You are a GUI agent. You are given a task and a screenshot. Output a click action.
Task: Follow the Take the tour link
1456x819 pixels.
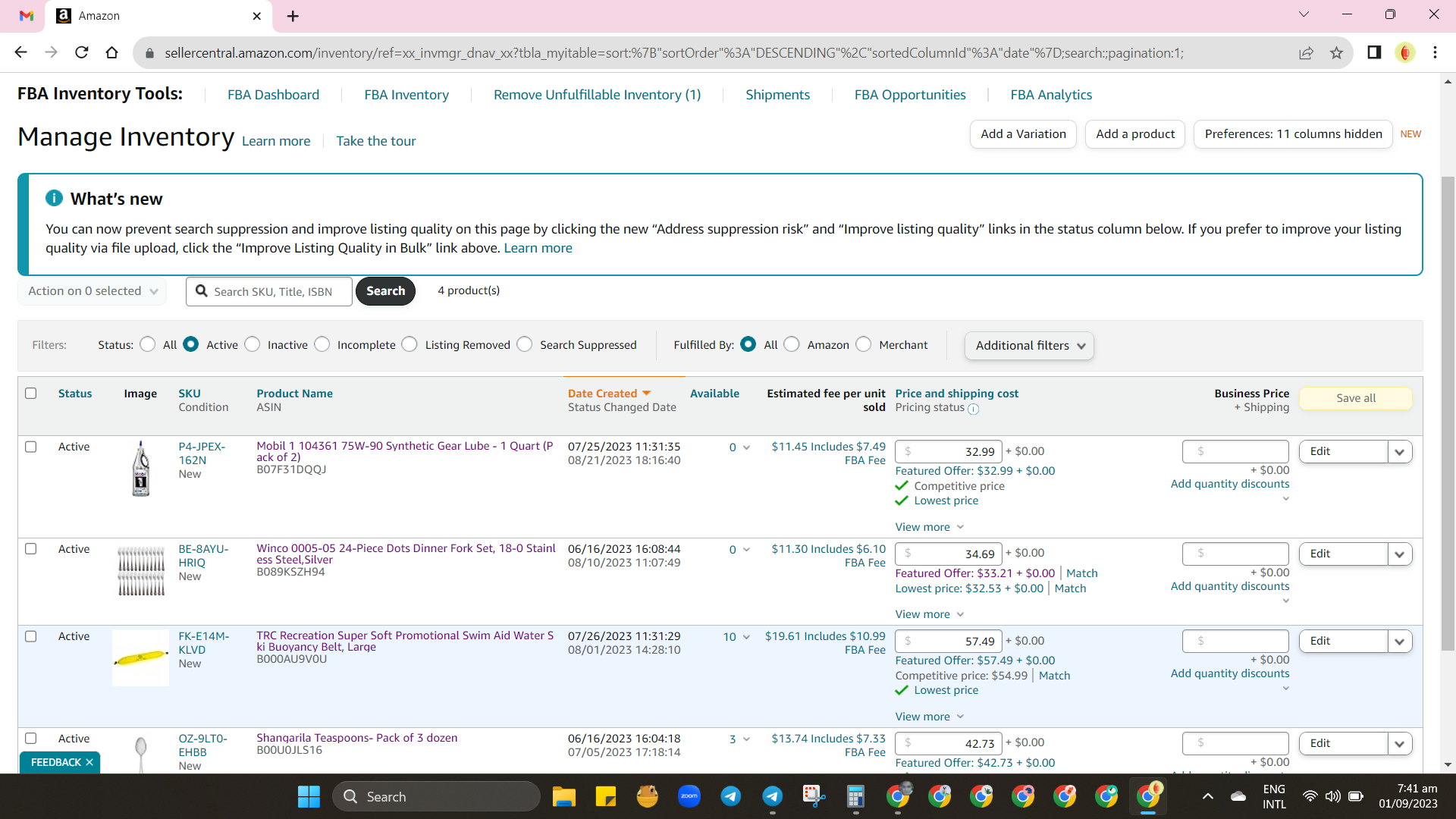point(376,141)
